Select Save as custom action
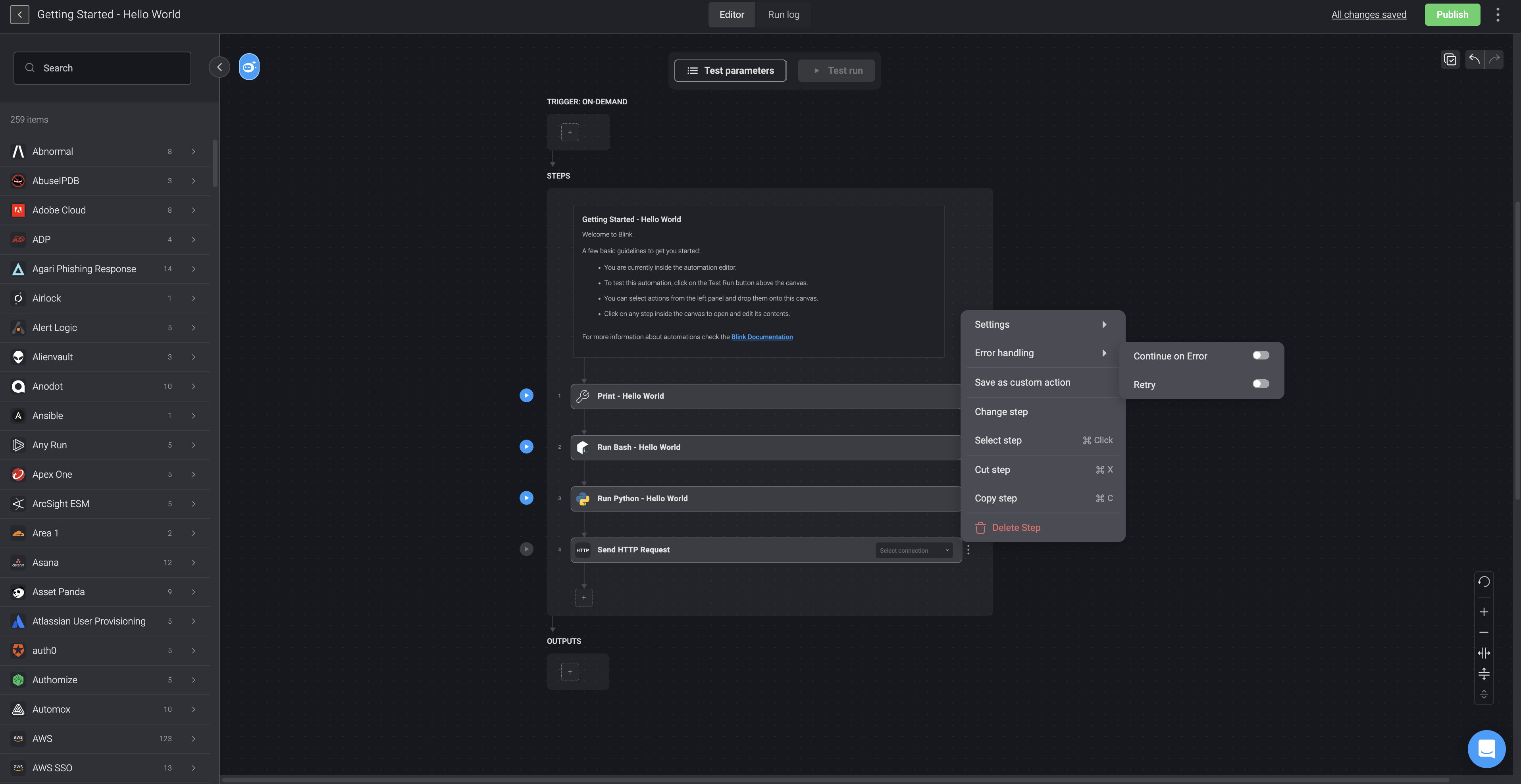 coord(1042,382)
